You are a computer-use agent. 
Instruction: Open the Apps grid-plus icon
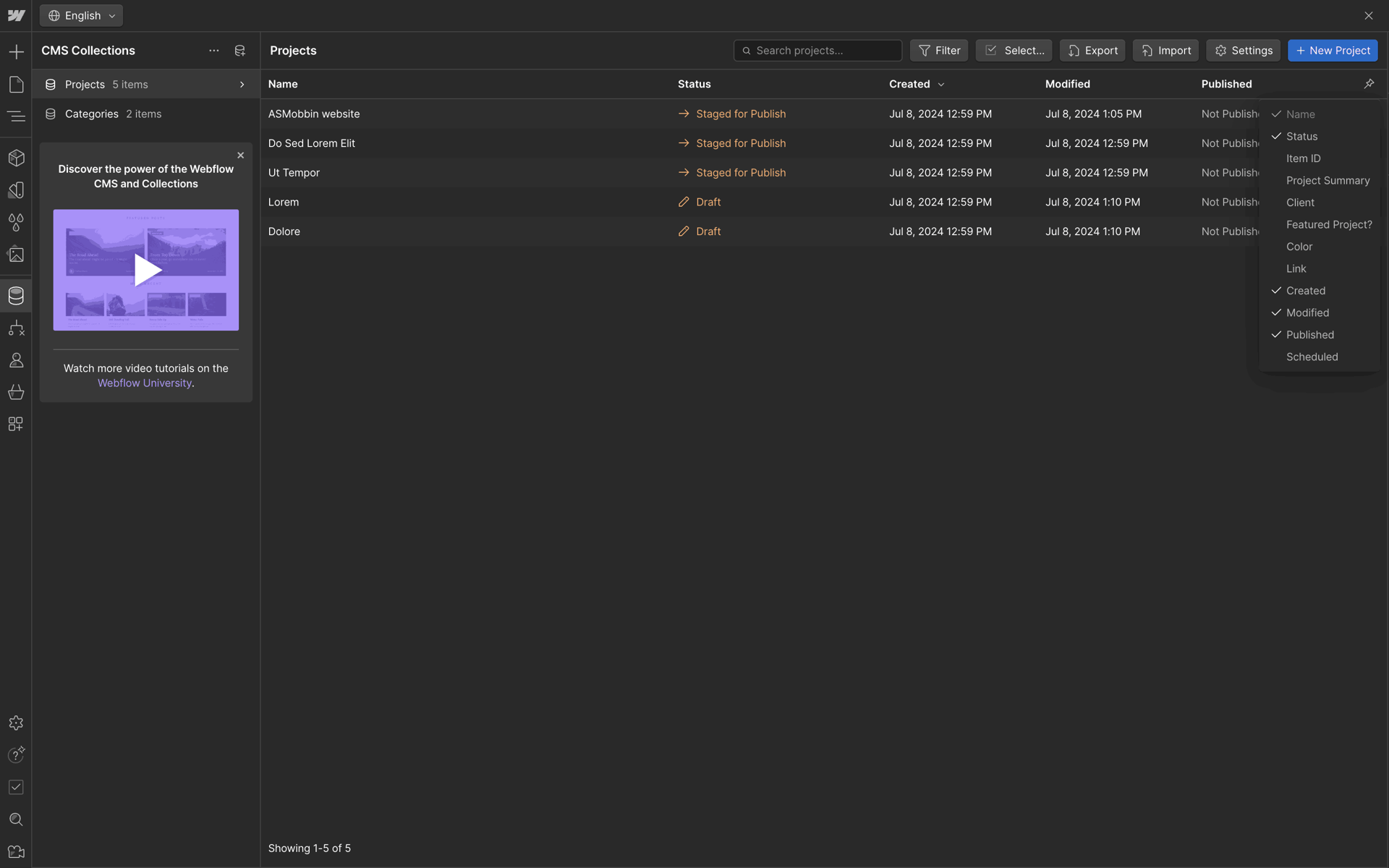(x=16, y=424)
